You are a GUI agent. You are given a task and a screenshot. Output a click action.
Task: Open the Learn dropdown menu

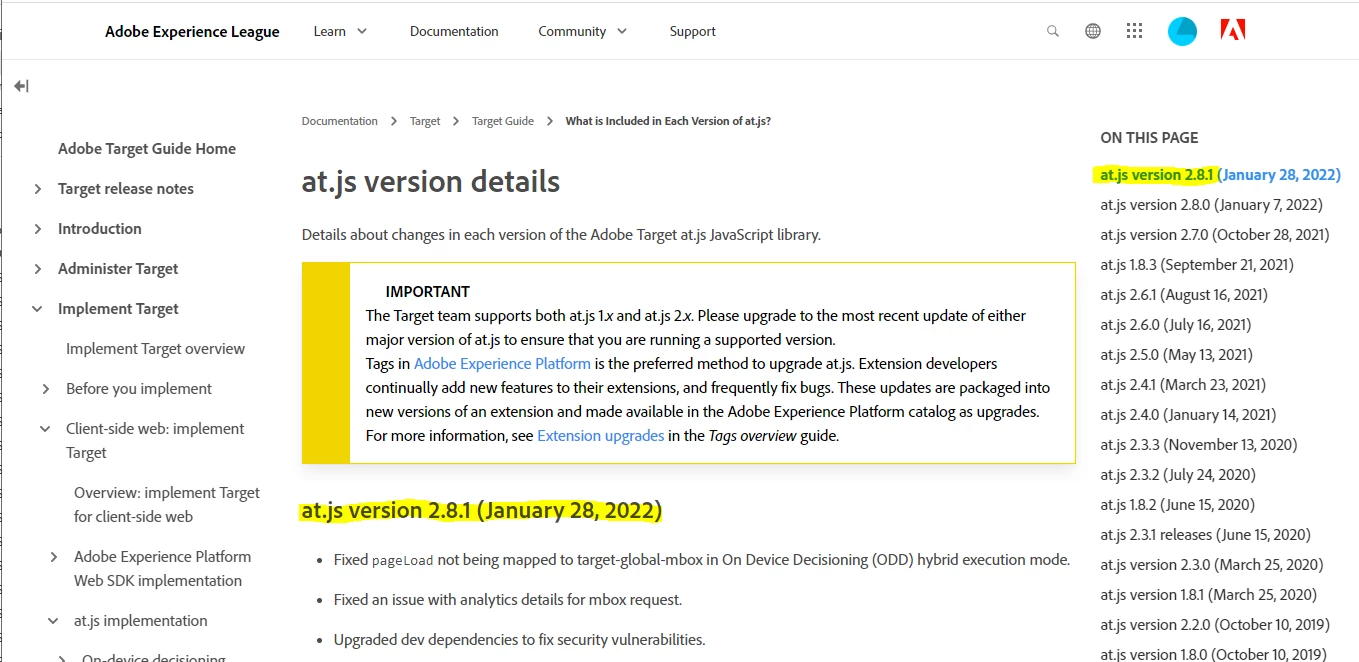coord(341,32)
